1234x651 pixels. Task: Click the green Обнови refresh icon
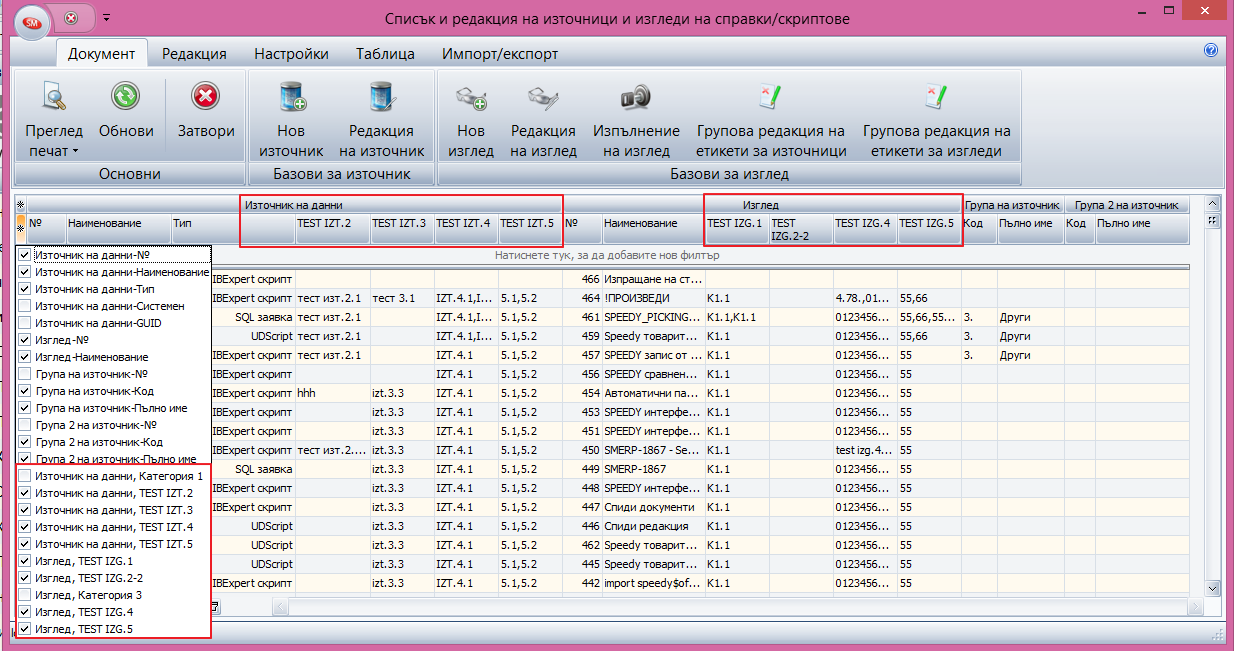pos(126,97)
